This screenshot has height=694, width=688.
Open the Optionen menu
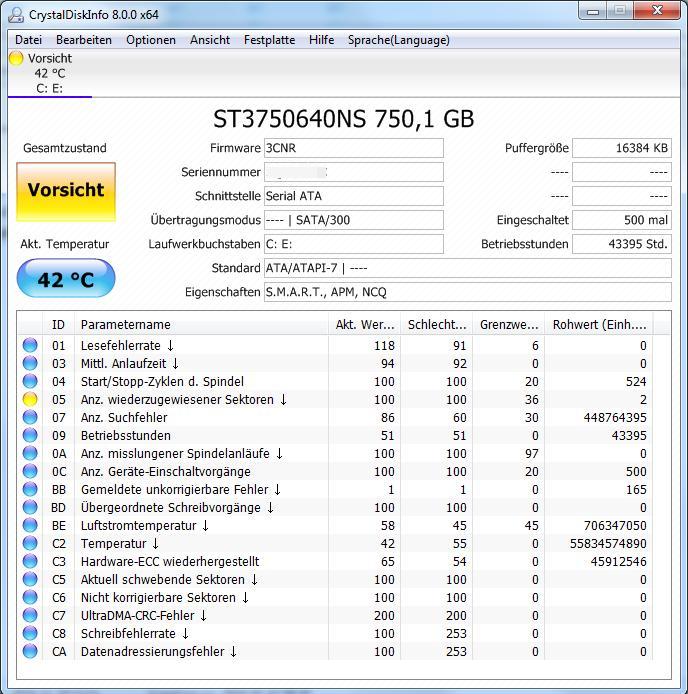(151, 40)
